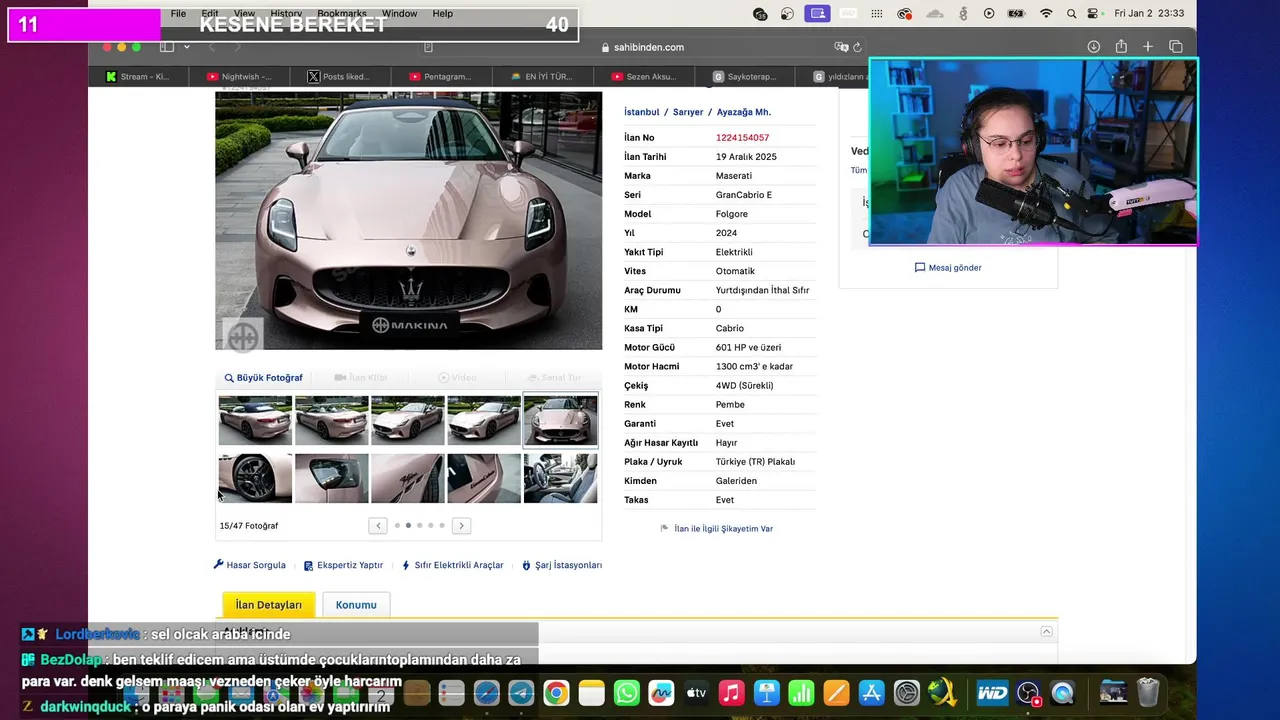The image size is (1280, 720).
Task: Select the car interior seats thumbnail
Action: pyautogui.click(x=560, y=478)
